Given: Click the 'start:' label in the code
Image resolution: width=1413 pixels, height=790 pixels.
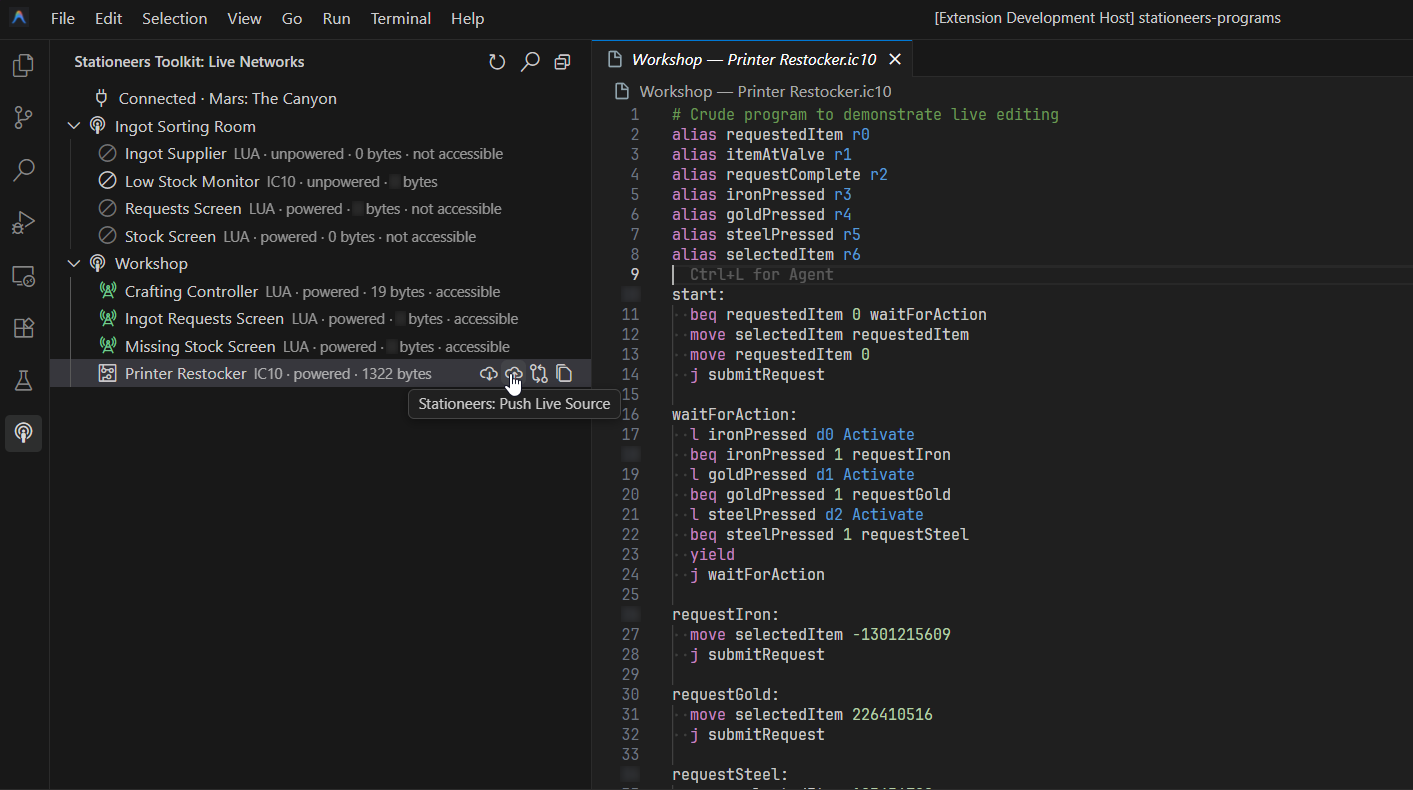Looking at the screenshot, I should tap(698, 294).
